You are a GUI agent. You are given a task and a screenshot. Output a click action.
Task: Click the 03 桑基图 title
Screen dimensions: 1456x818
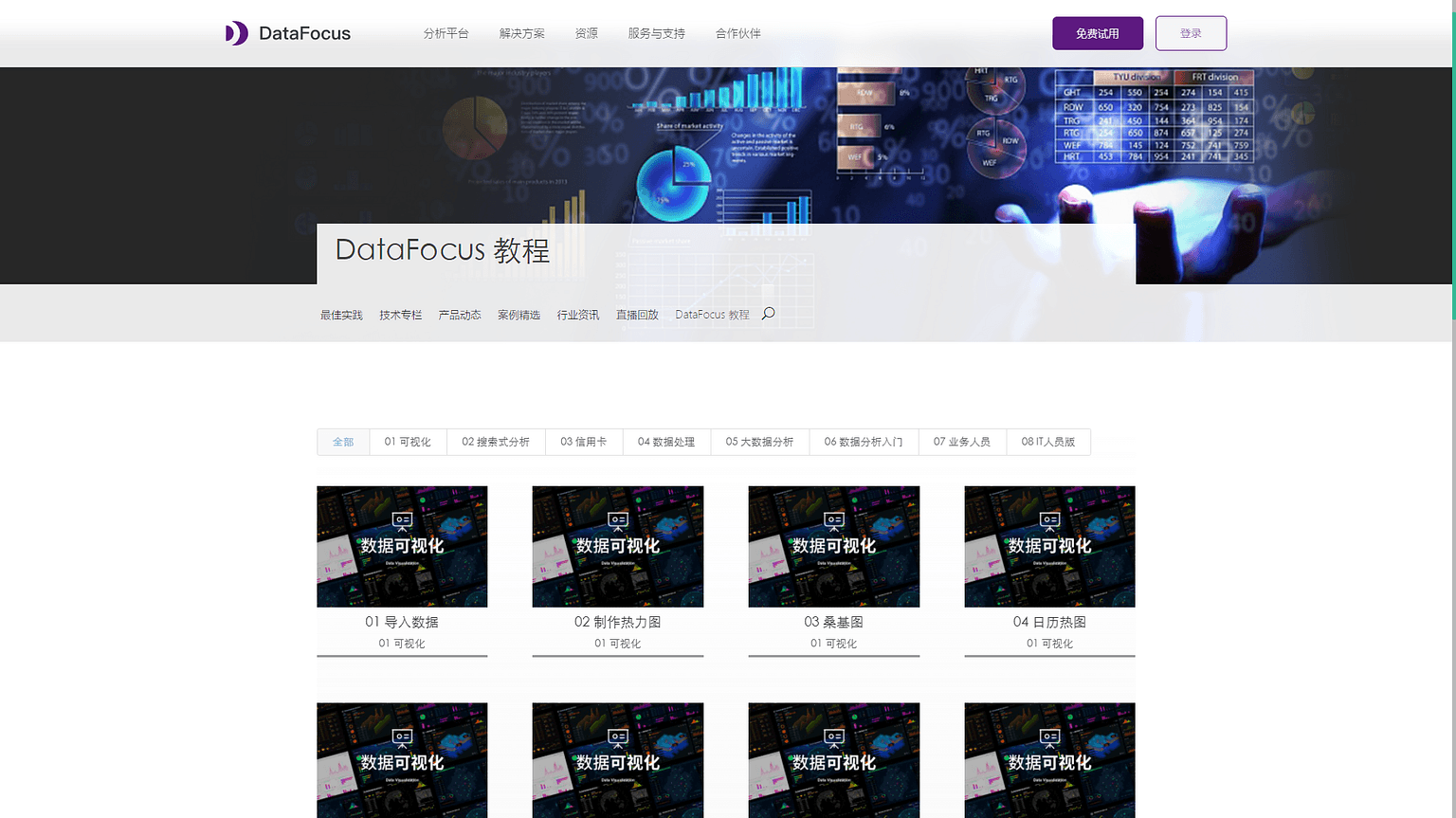coord(834,622)
